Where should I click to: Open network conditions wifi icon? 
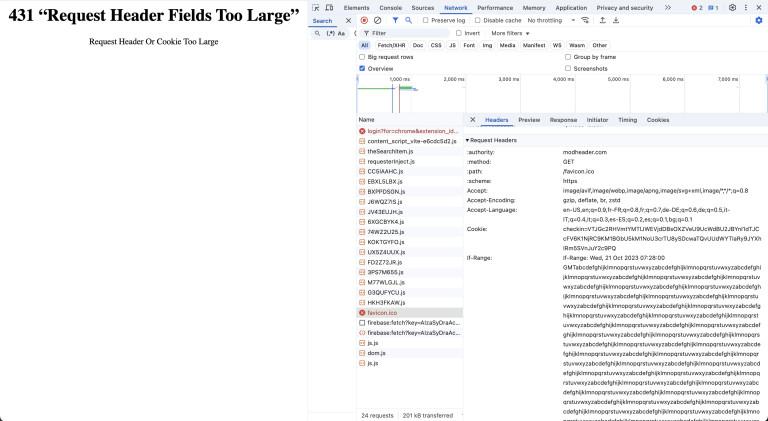tap(585, 21)
